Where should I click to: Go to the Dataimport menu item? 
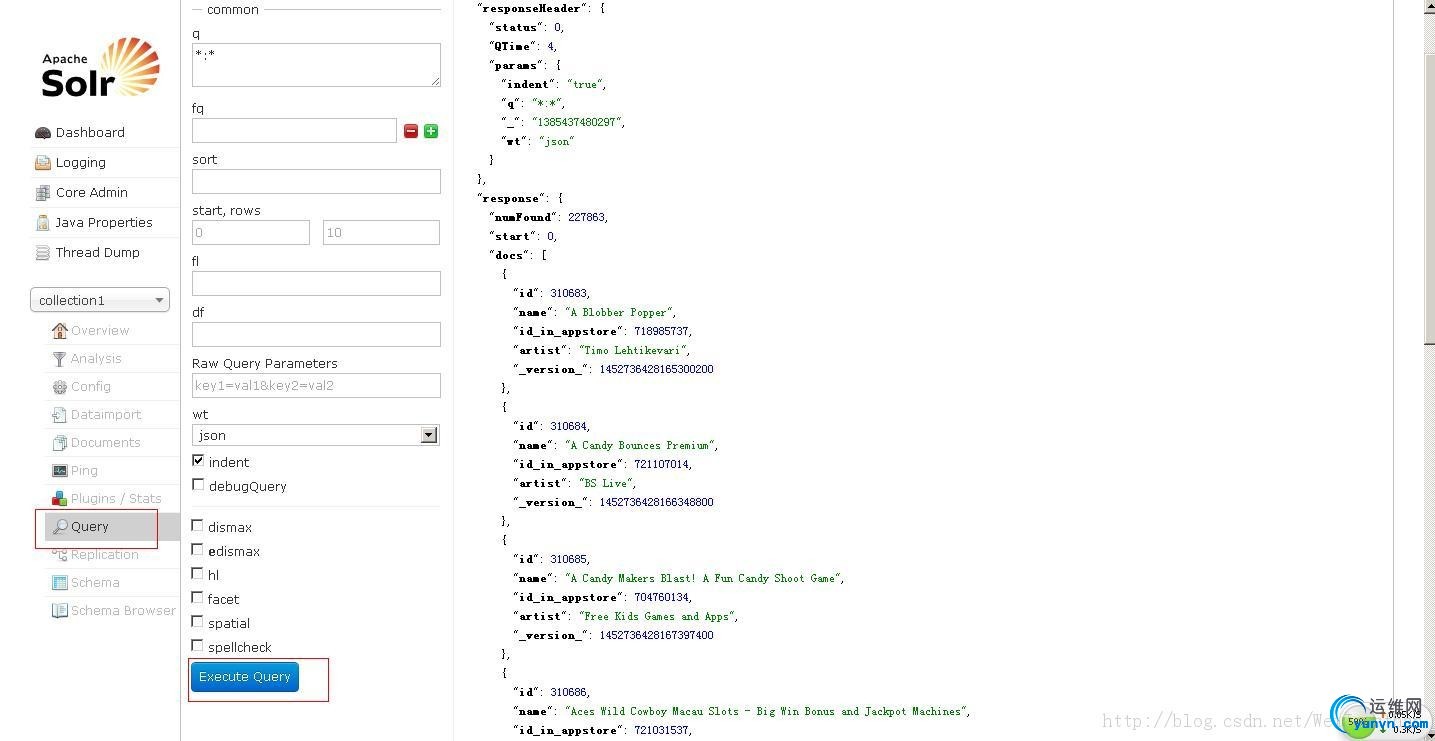[x=105, y=415]
